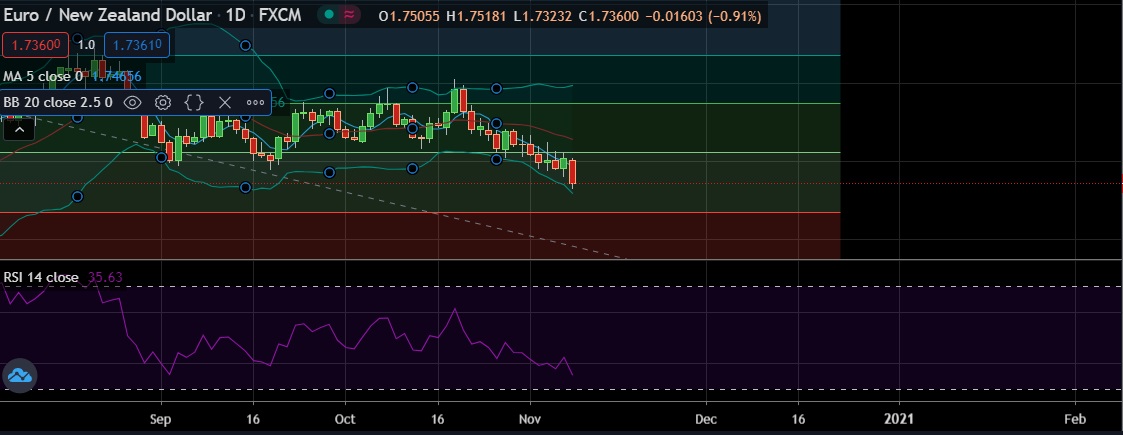Select the RSI 14 close legend
The width and height of the screenshot is (1123, 435).
41,277
